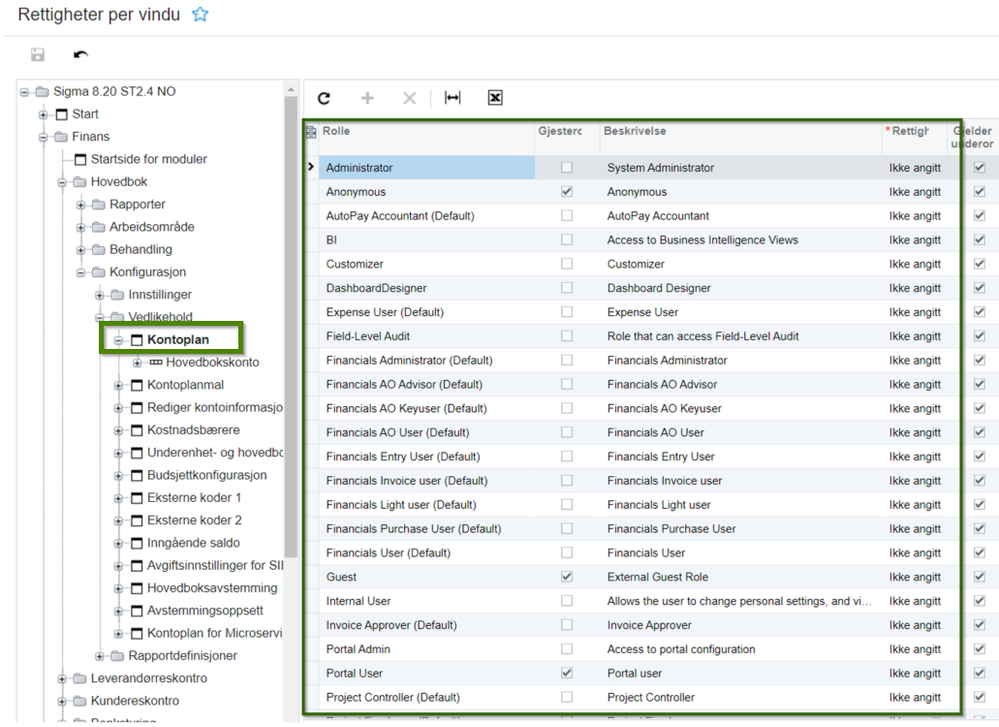Toggle Gjelder underordnede checkbox for Administrator
This screenshot has width=999, height=727.
(979, 168)
